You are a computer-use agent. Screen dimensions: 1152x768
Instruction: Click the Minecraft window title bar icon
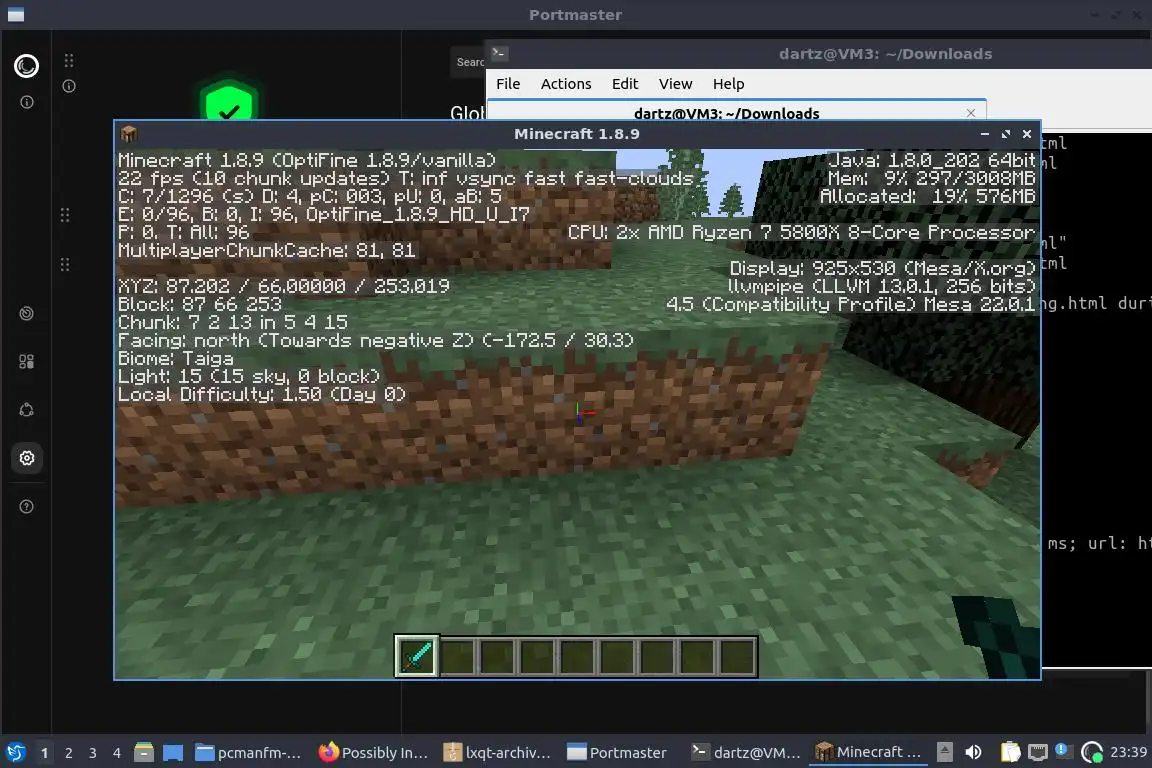click(x=129, y=134)
